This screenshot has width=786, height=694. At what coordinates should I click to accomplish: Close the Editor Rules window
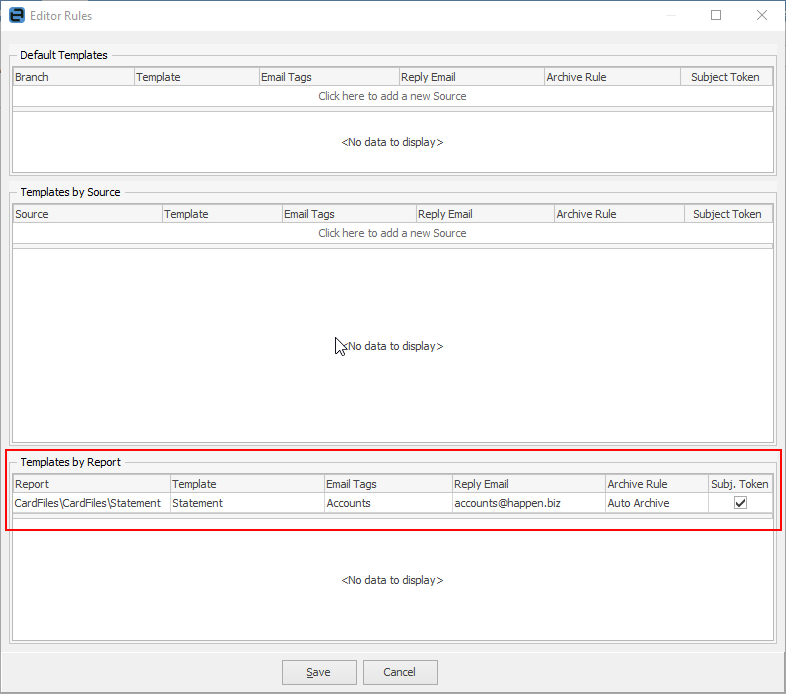tap(761, 16)
